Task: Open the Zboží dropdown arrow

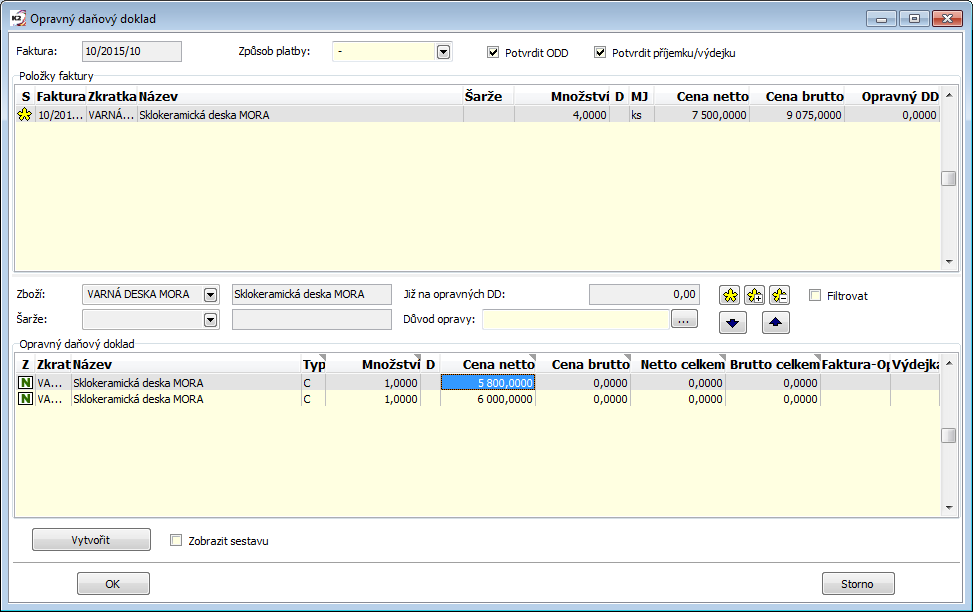Action: 210,295
